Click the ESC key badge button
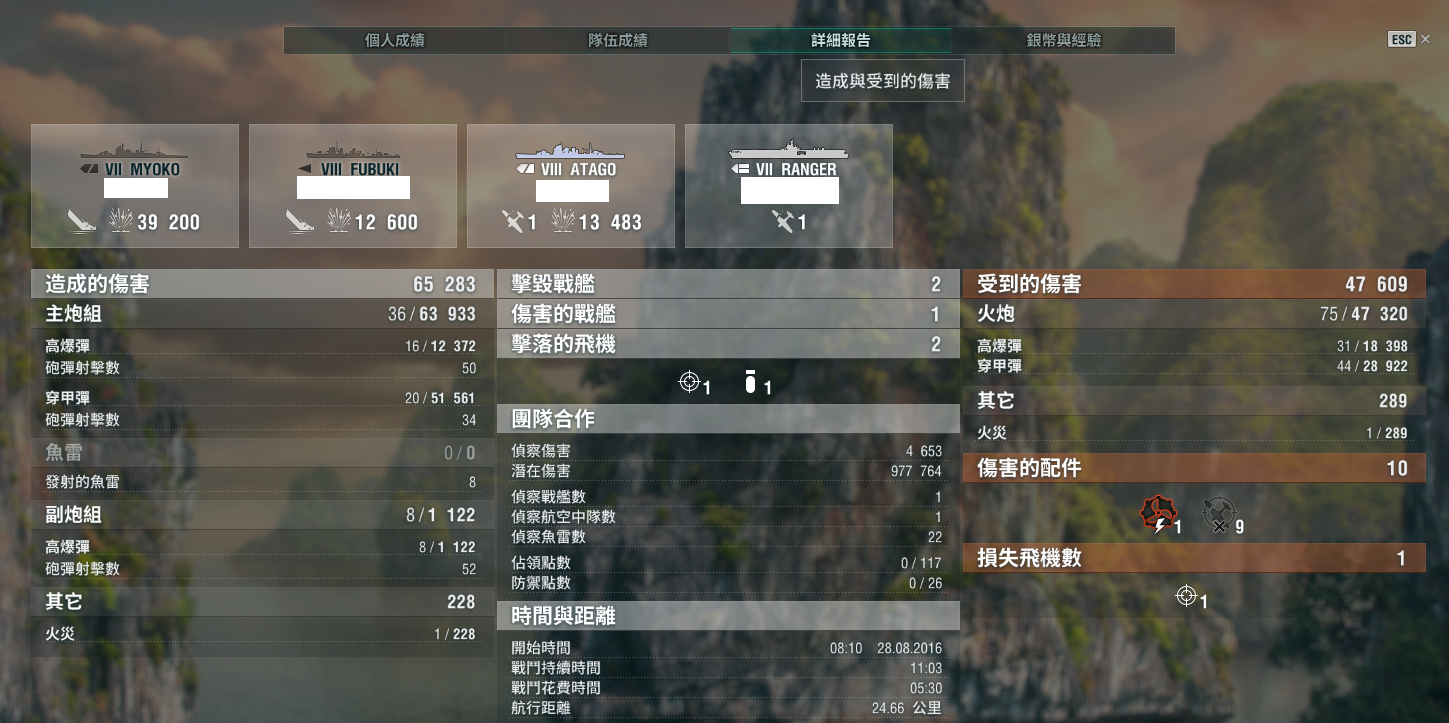The image size is (1449, 723). point(1401,40)
